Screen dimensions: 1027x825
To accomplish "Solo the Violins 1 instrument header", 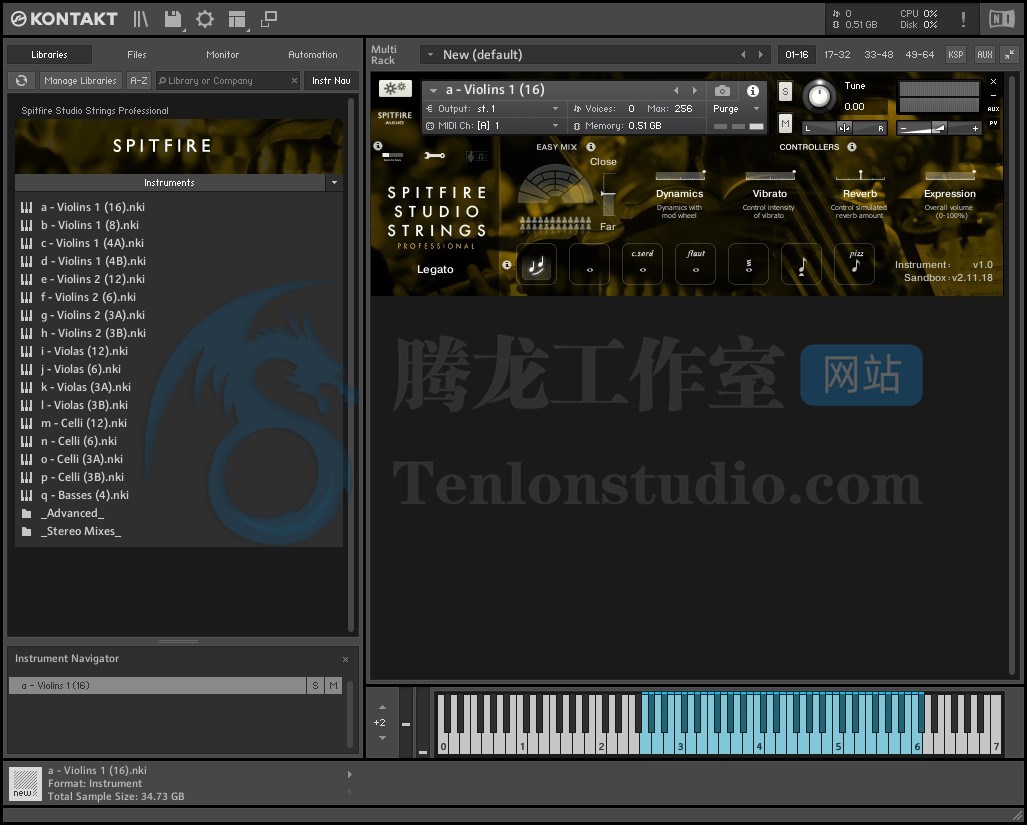I will click(x=785, y=92).
